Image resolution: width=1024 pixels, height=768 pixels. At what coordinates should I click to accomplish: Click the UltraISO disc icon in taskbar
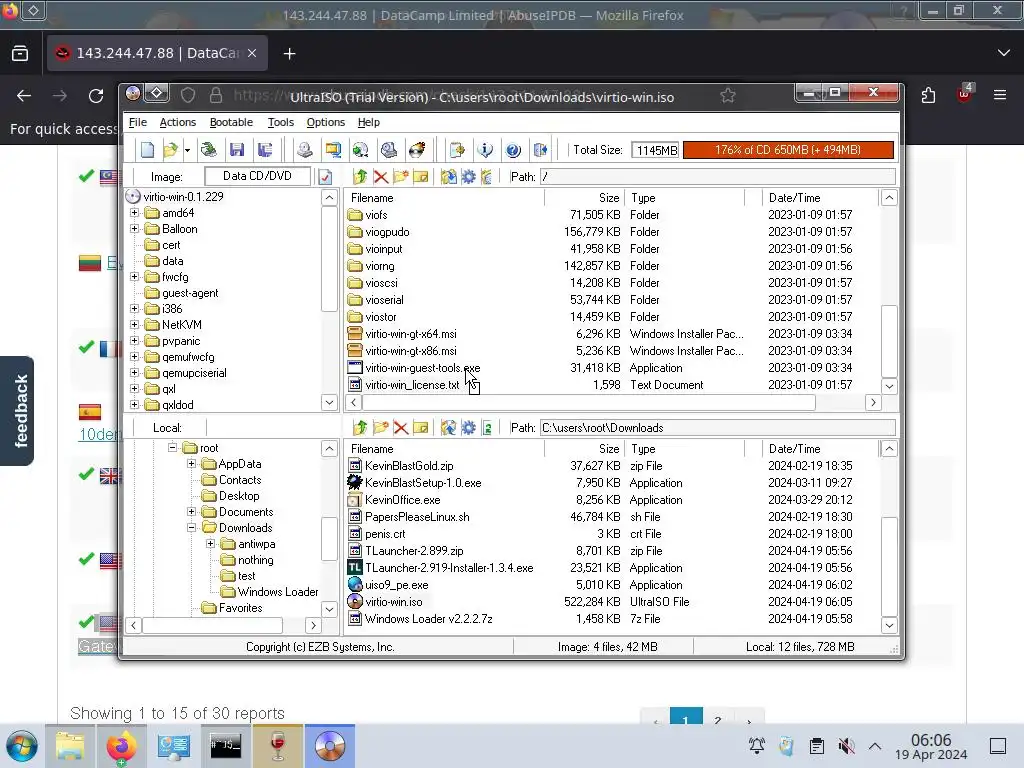pos(330,746)
